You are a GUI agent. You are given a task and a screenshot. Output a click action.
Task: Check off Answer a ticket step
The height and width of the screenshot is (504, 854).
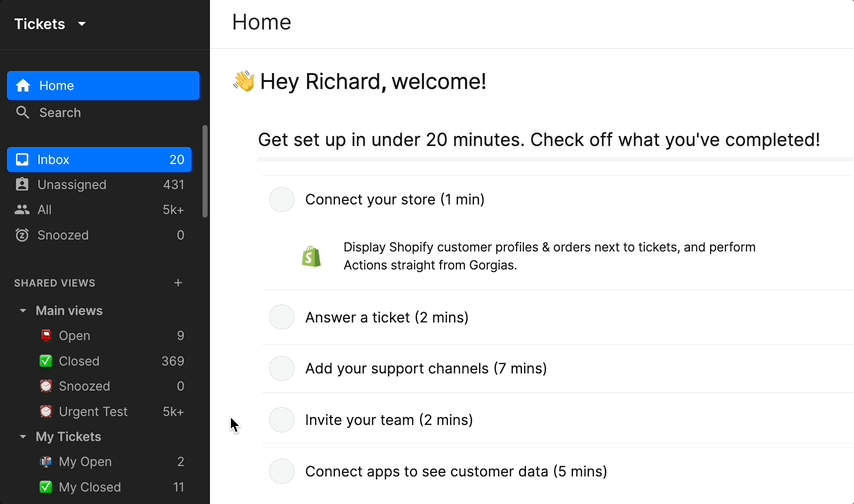[x=282, y=317]
